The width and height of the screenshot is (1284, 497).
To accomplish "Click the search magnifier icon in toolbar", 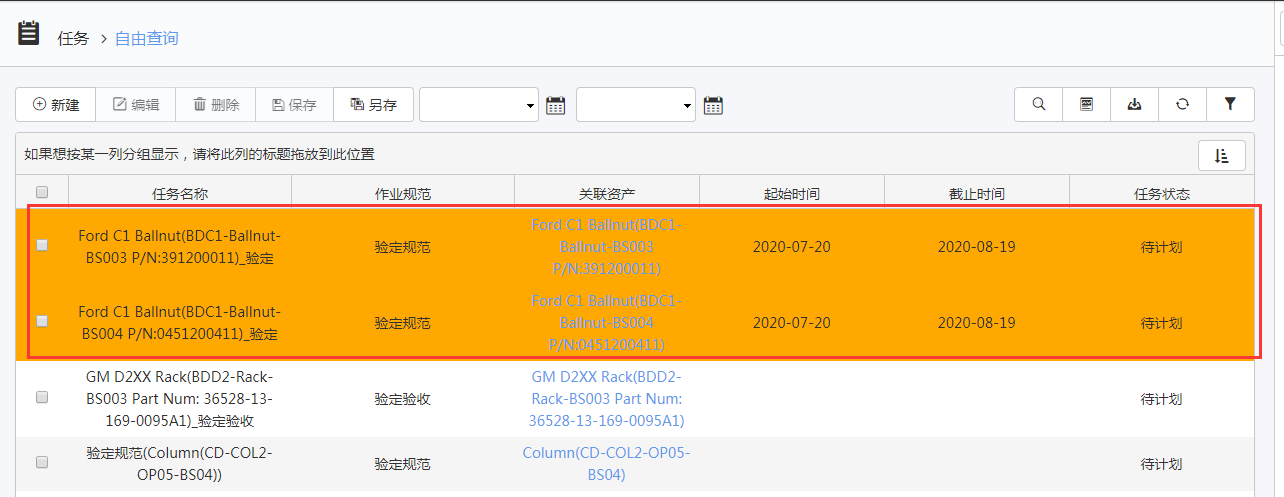I will (1038, 104).
